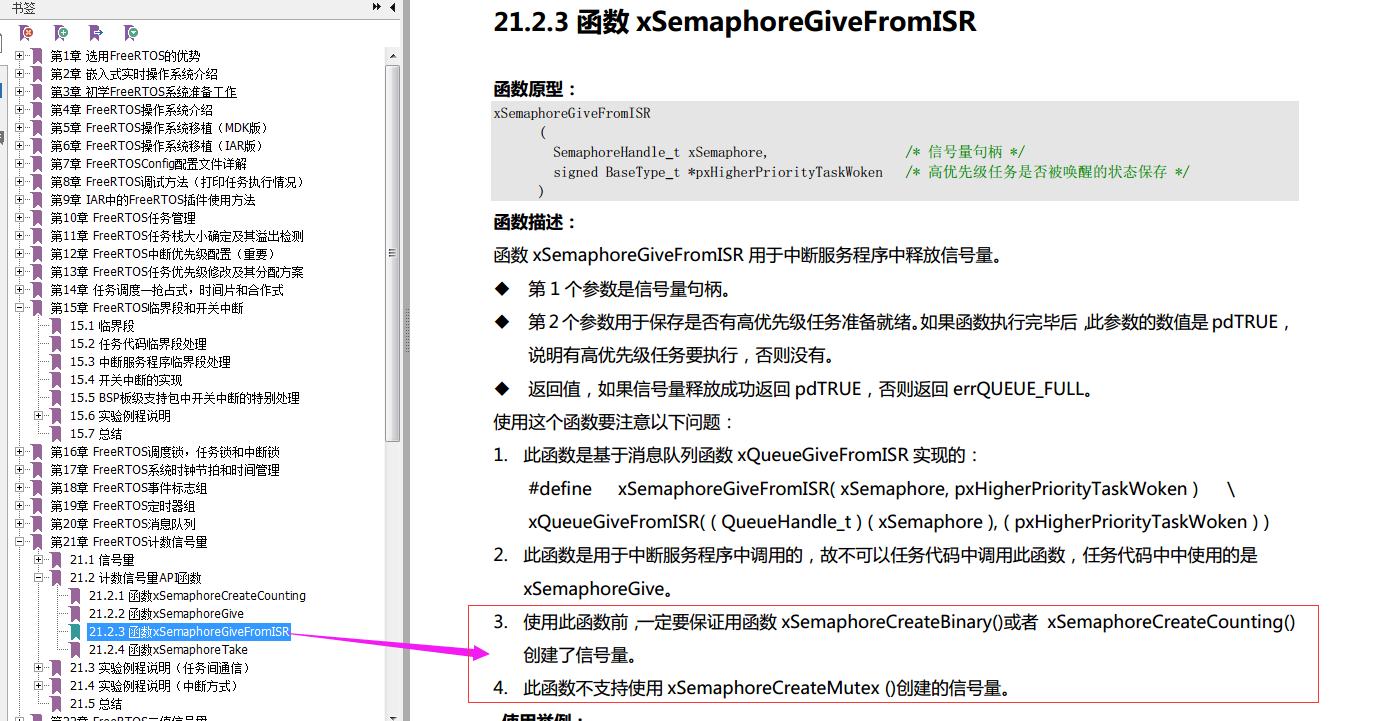Screen dimensions: 1385x721
Task: Click the bookmark icon beside 第1章 选用FreeRTOS的优势
Action: pos(38,56)
